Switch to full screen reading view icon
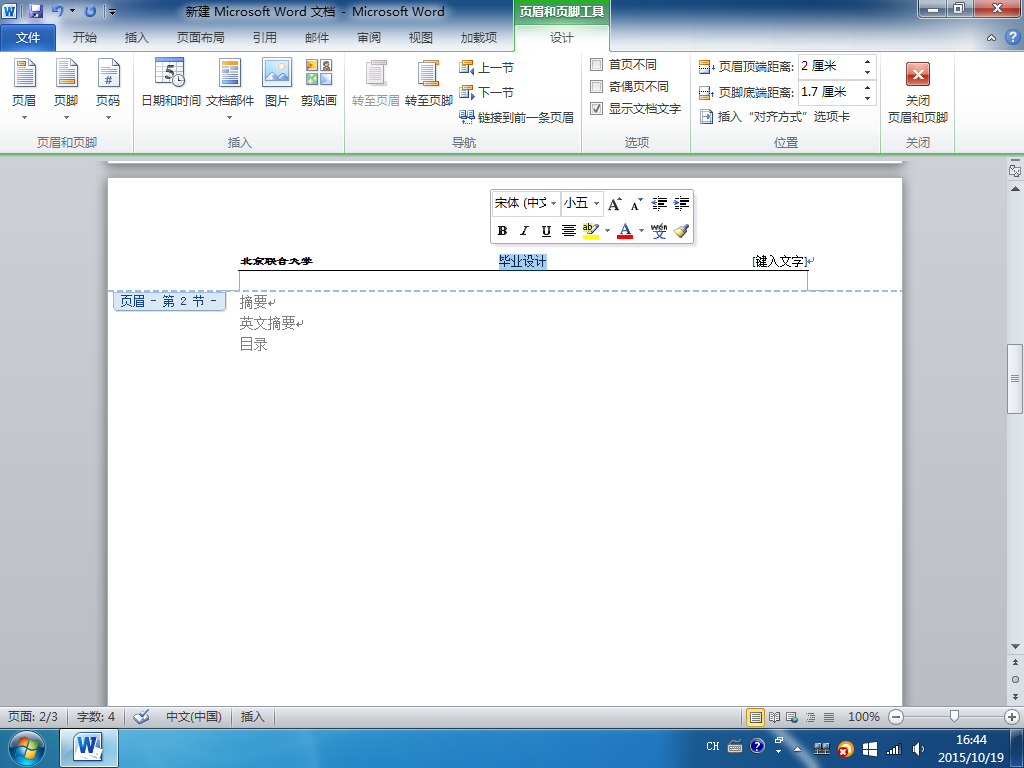The height and width of the screenshot is (768, 1024). click(x=775, y=717)
